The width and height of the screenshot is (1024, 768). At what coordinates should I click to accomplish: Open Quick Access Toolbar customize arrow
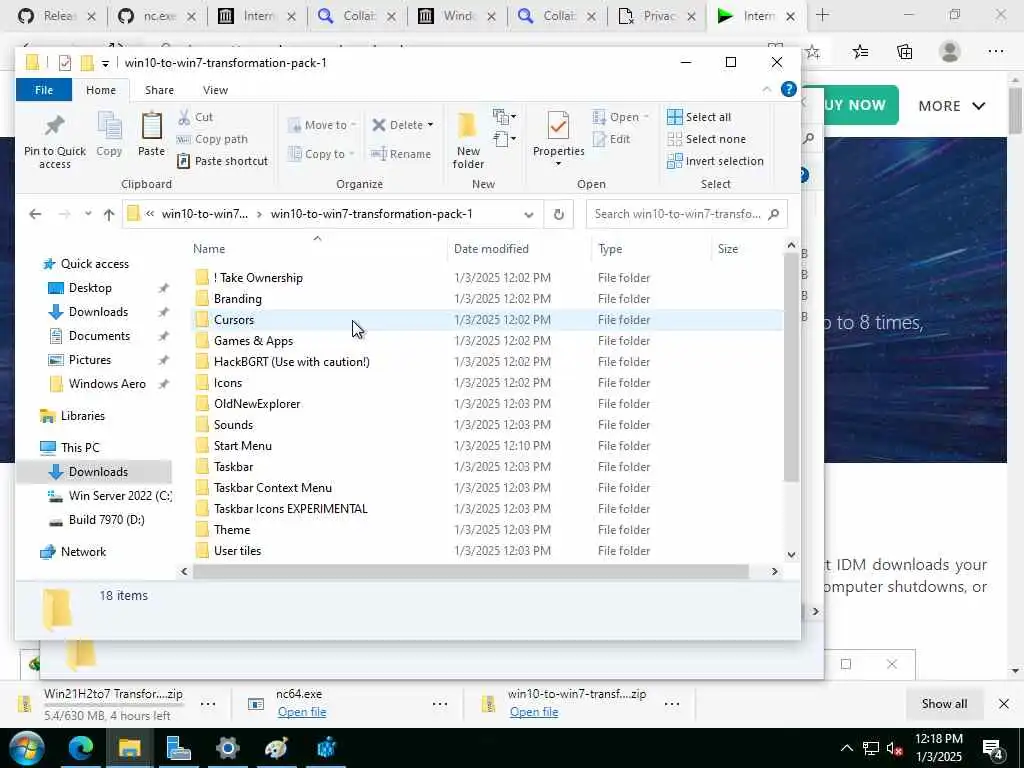coord(105,63)
